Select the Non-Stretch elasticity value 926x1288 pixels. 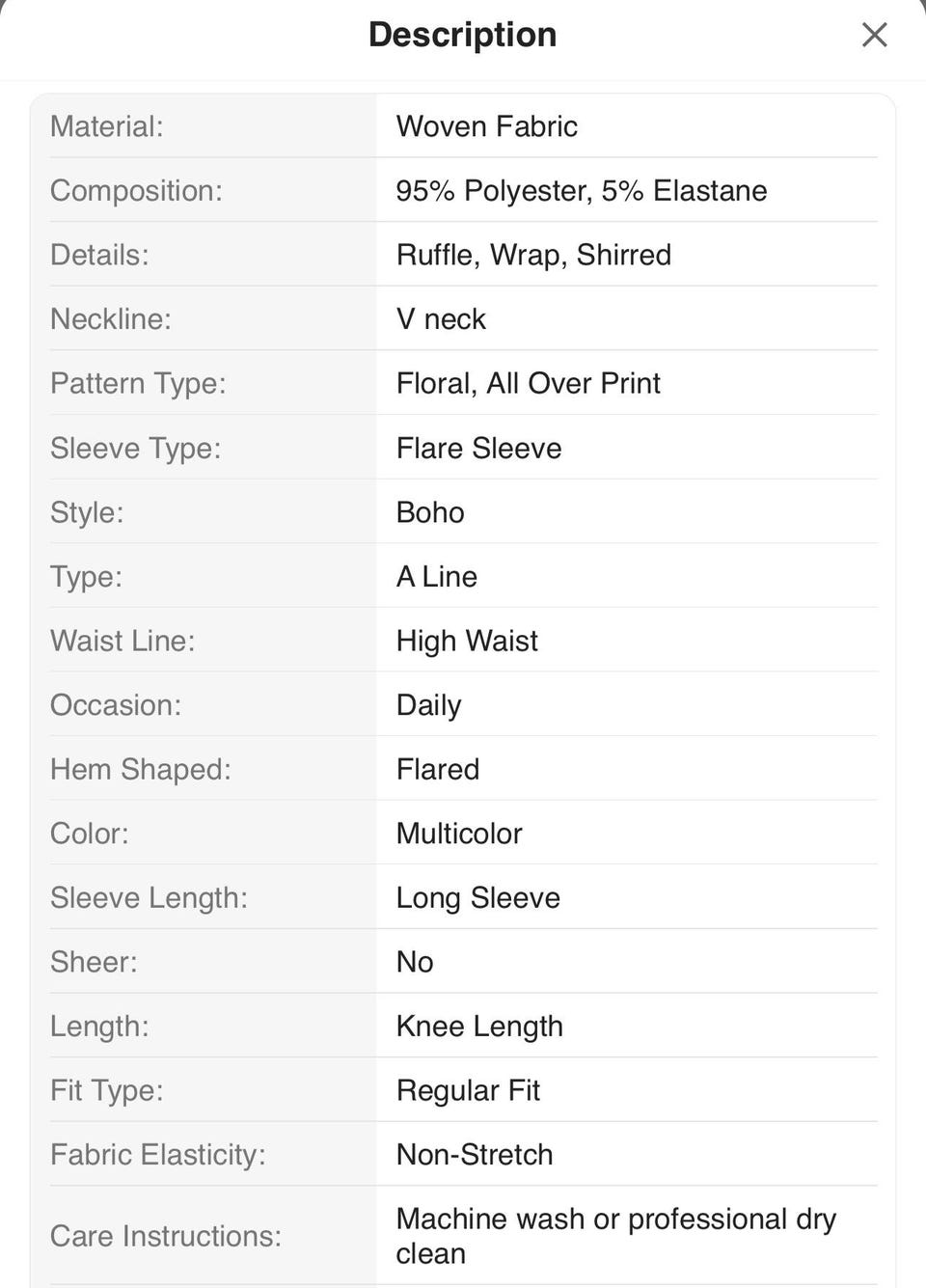(x=475, y=1155)
